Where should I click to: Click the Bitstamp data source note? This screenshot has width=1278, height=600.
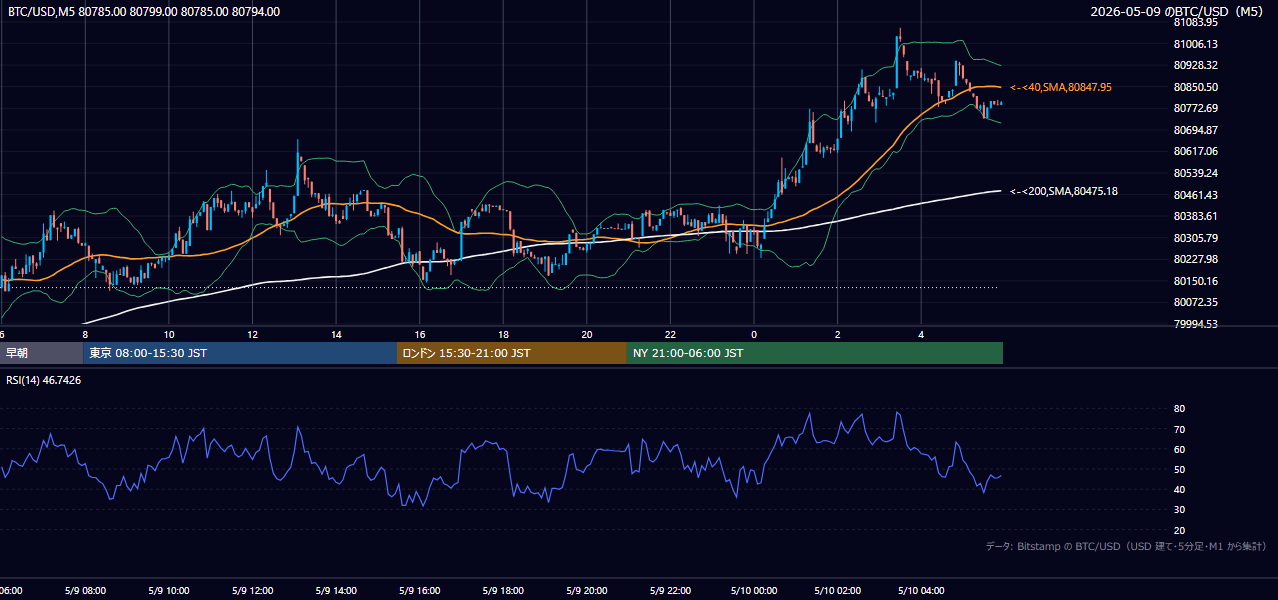(x=1126, y=546)
